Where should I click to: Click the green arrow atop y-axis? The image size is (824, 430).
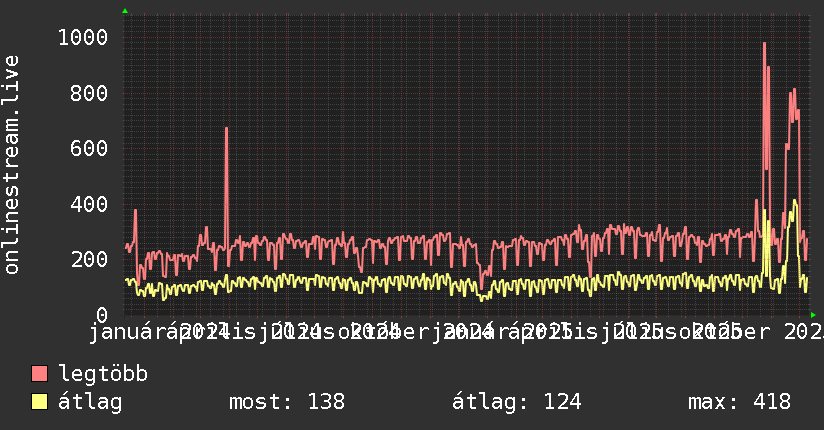point(125,11)
